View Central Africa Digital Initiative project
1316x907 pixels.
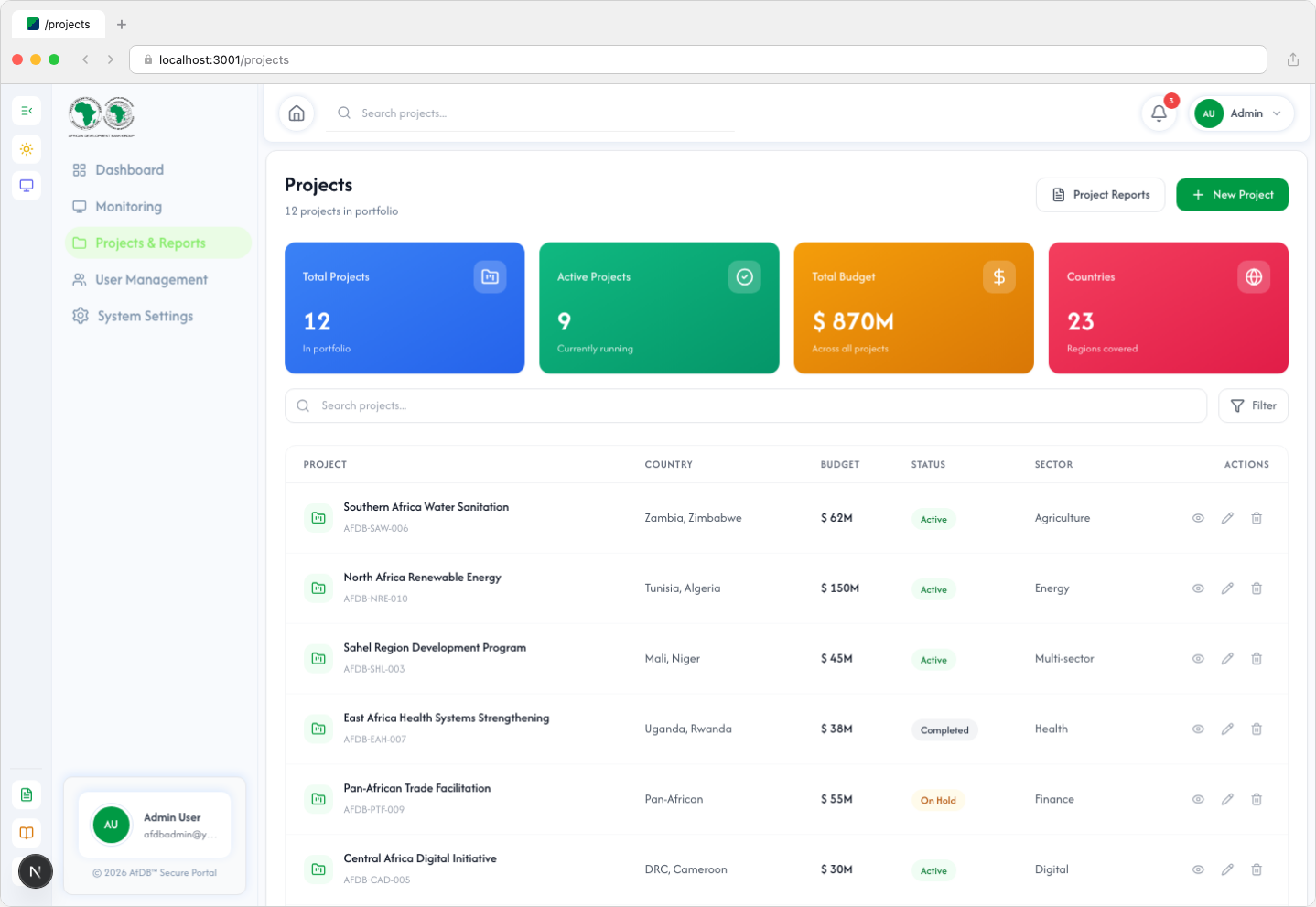click(x=1198, y=869)
